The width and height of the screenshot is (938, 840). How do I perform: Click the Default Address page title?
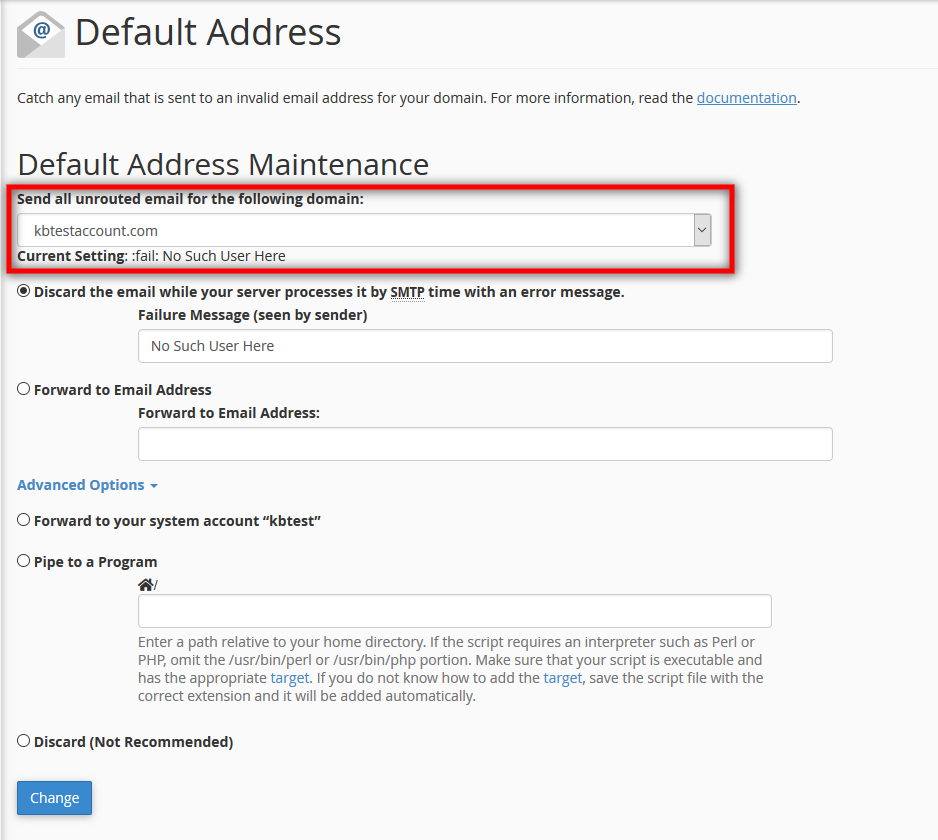click(208, 33)
